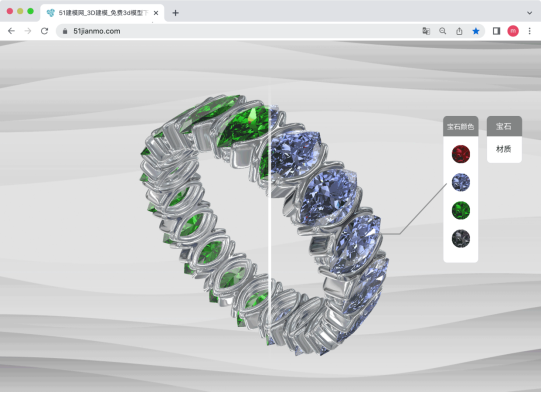Pick the green gemstone color swatch
The image size is (542, 393).
click(461, 210)
